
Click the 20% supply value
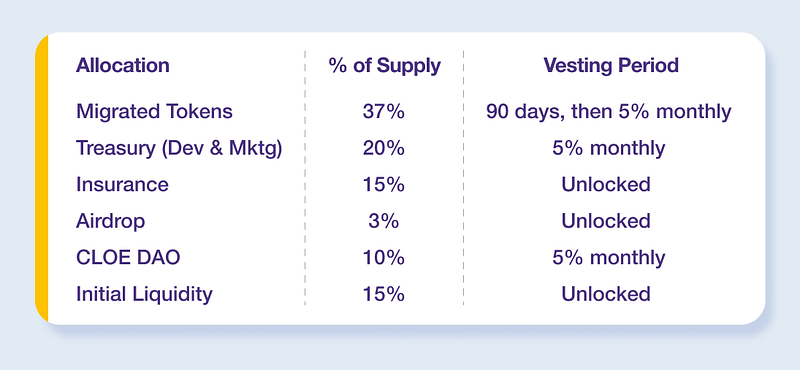coord(384,148)
